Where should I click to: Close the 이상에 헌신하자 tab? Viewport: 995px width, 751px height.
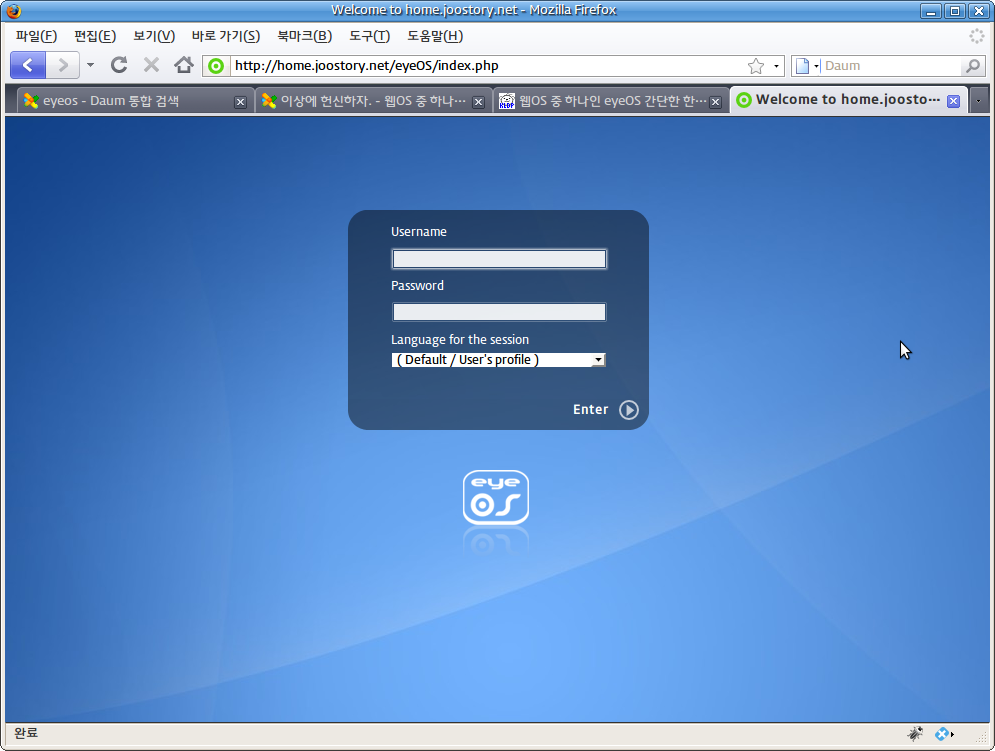[478, 102]
